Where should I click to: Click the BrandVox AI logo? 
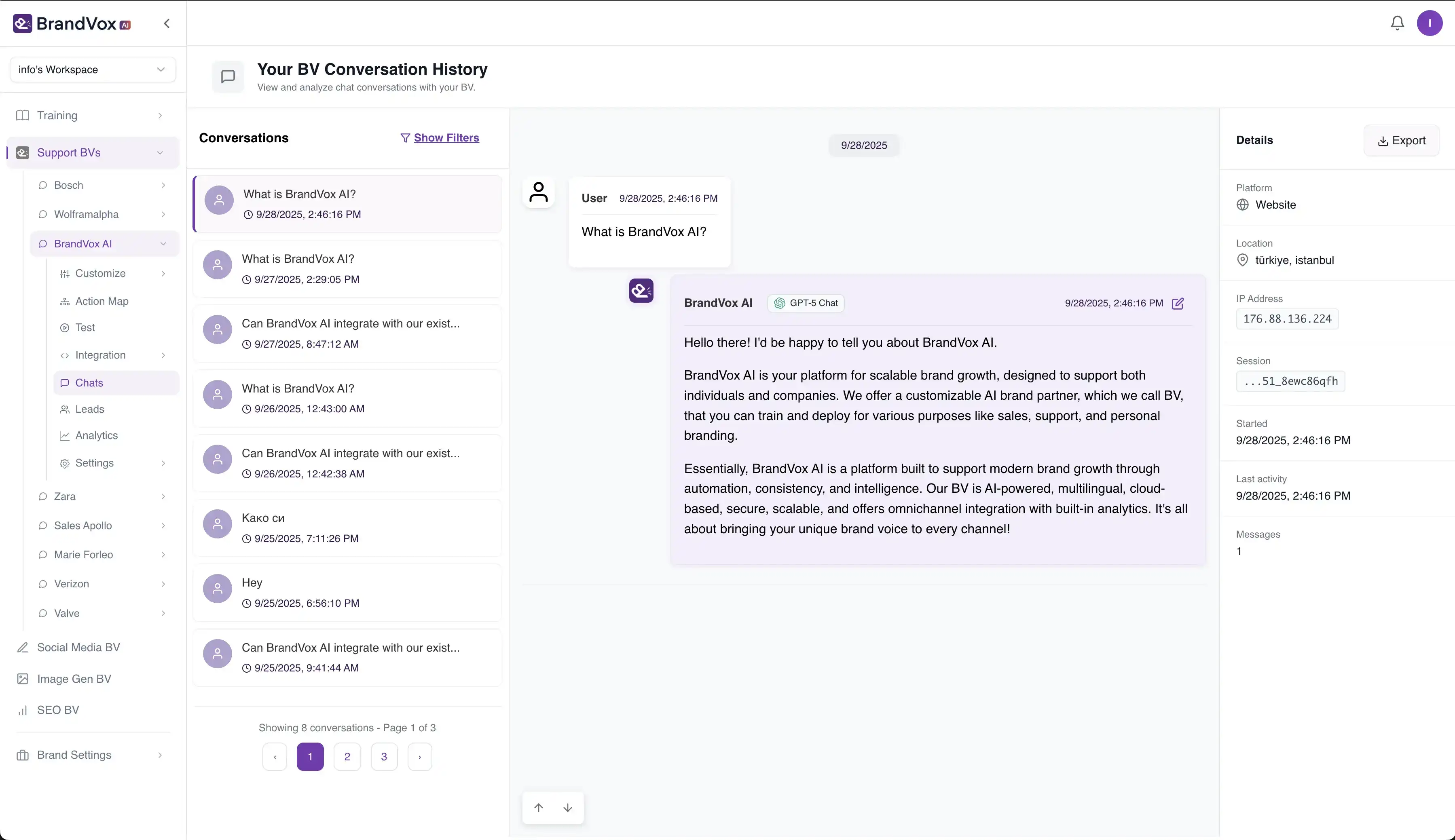[72, 24]
